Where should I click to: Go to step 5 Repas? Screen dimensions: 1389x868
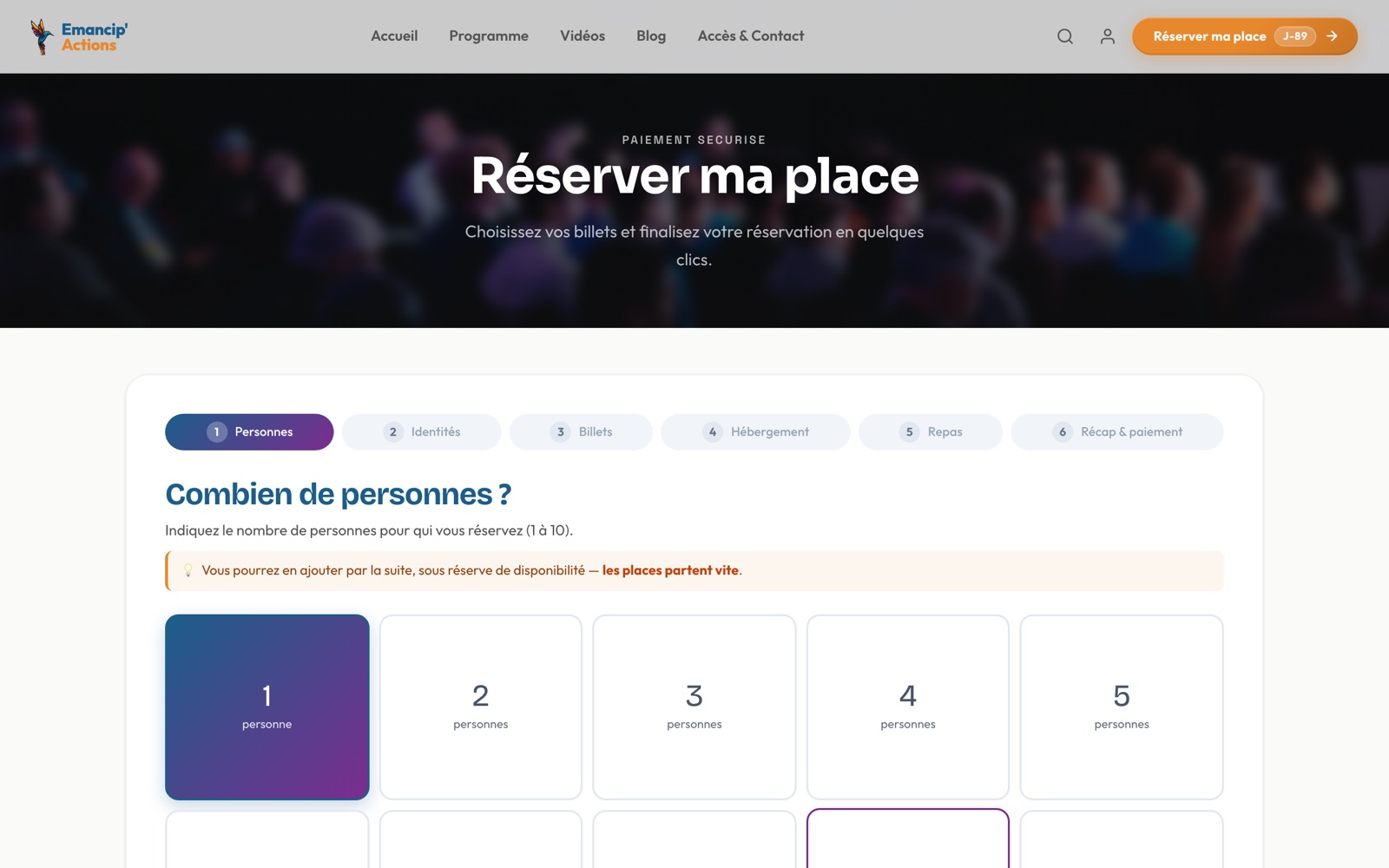click(931, 432)
